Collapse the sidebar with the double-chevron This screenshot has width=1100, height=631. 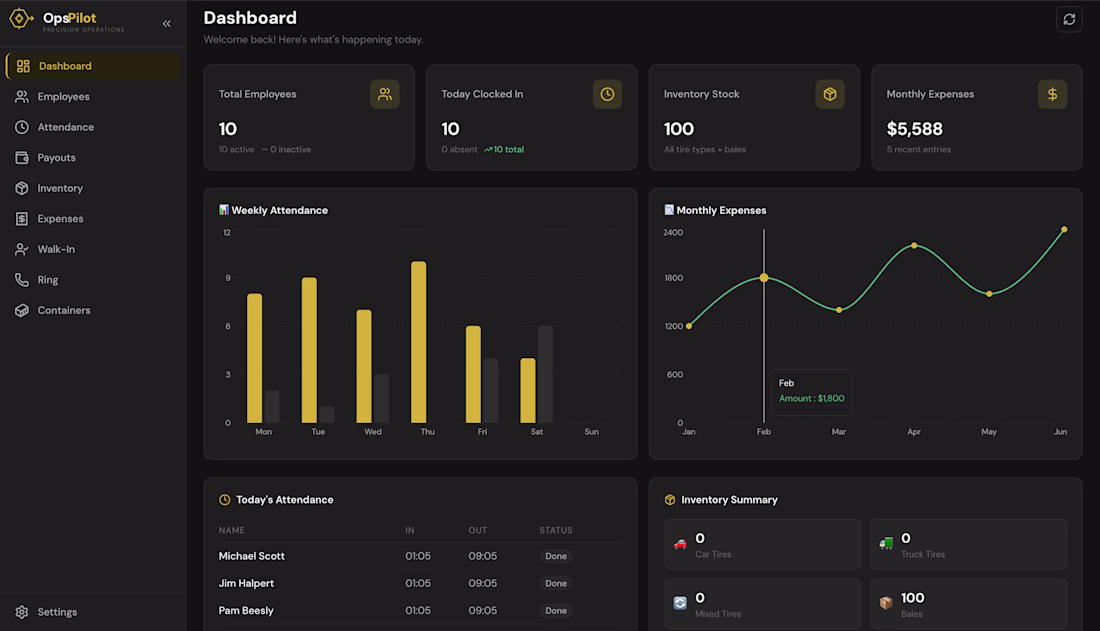pyautogui.click(x=167, y=24)
